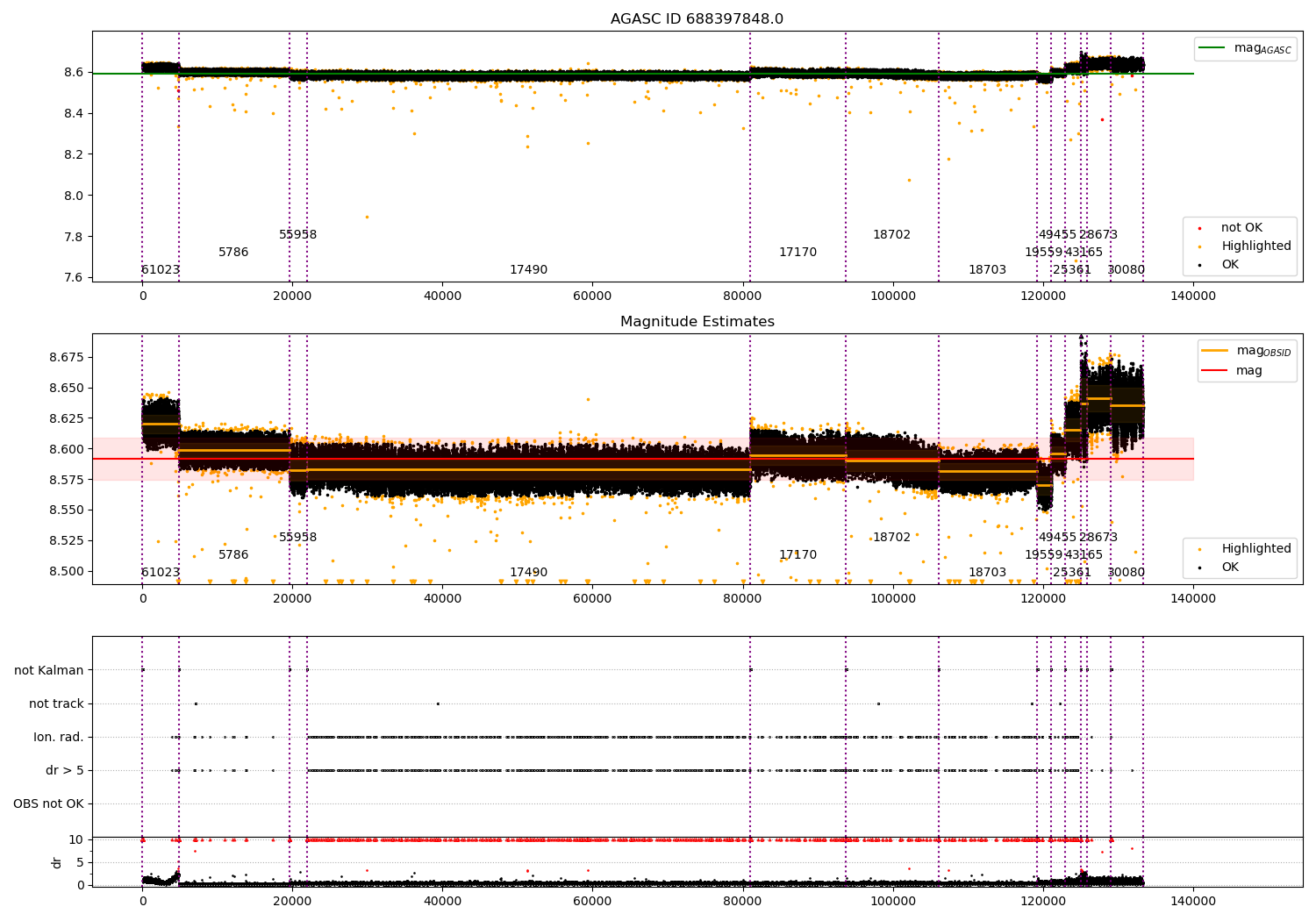The width and height of the screenshot is (1316, 921).
Task: Click y-axis tick 10 on the dr subplot
Action: (x=76, y=840)
